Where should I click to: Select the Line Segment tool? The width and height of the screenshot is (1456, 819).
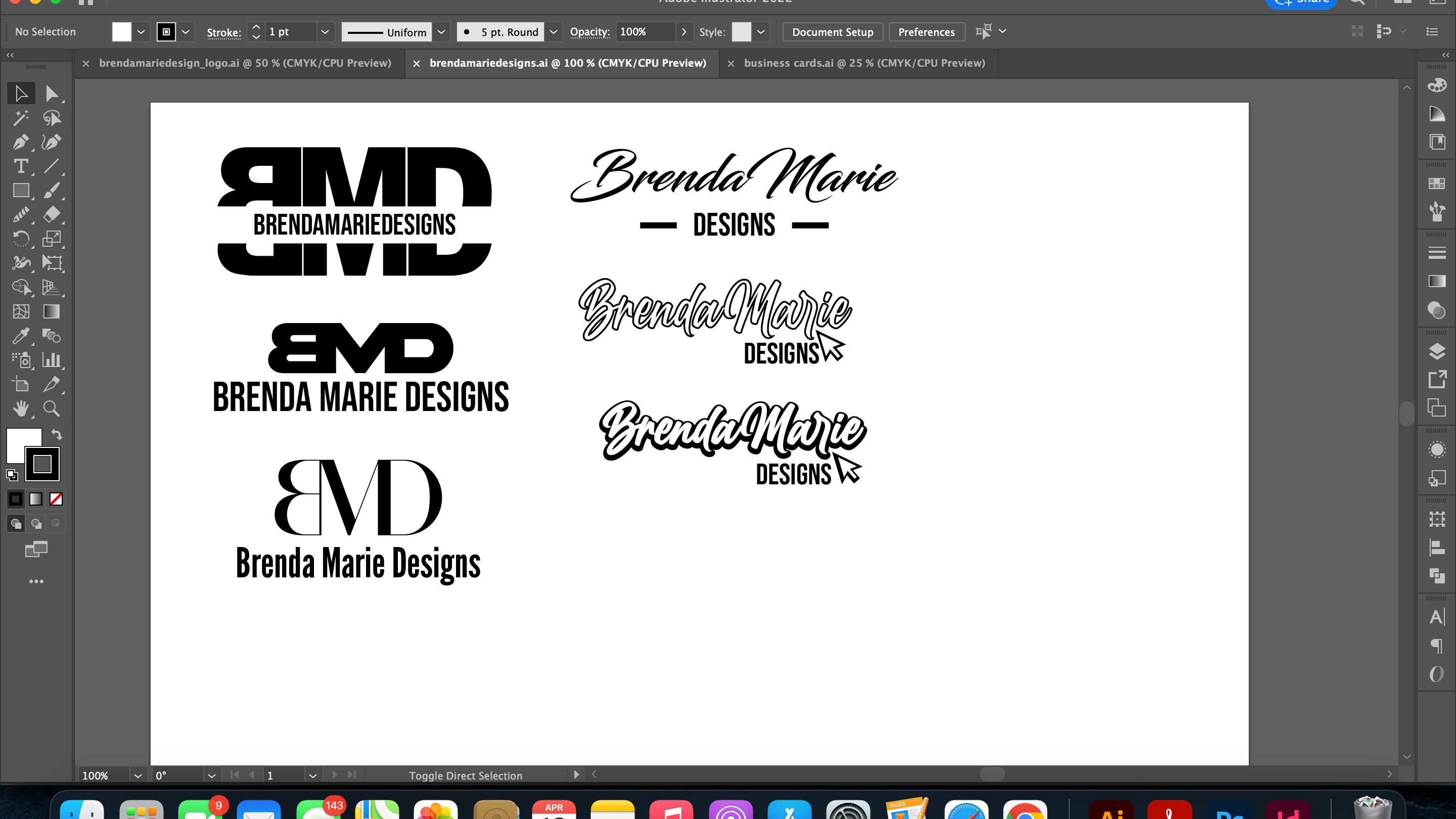pyautogui.click(x=52, y=166)
